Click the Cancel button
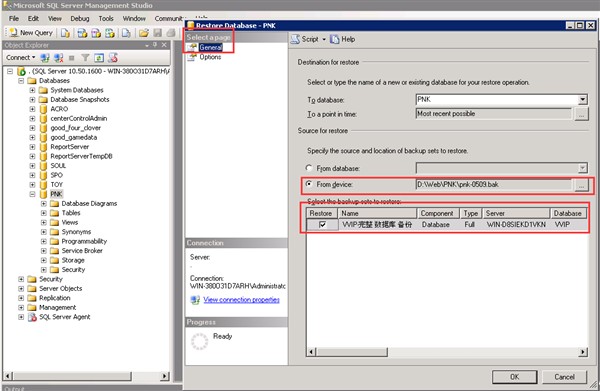Screen dimensions: 600x391 click(564, 377)
